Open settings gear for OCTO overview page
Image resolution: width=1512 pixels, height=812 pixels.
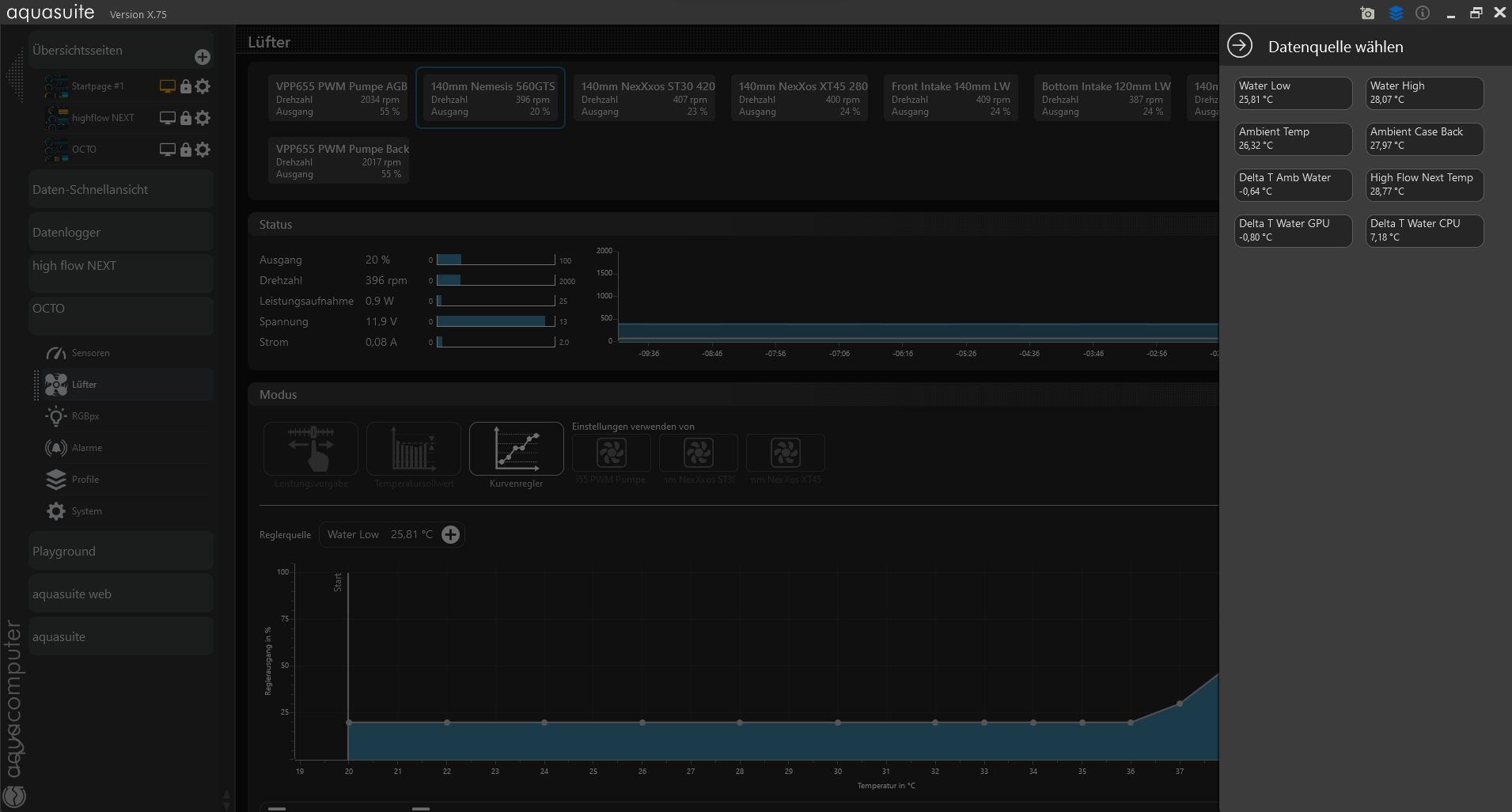point(203,150)
